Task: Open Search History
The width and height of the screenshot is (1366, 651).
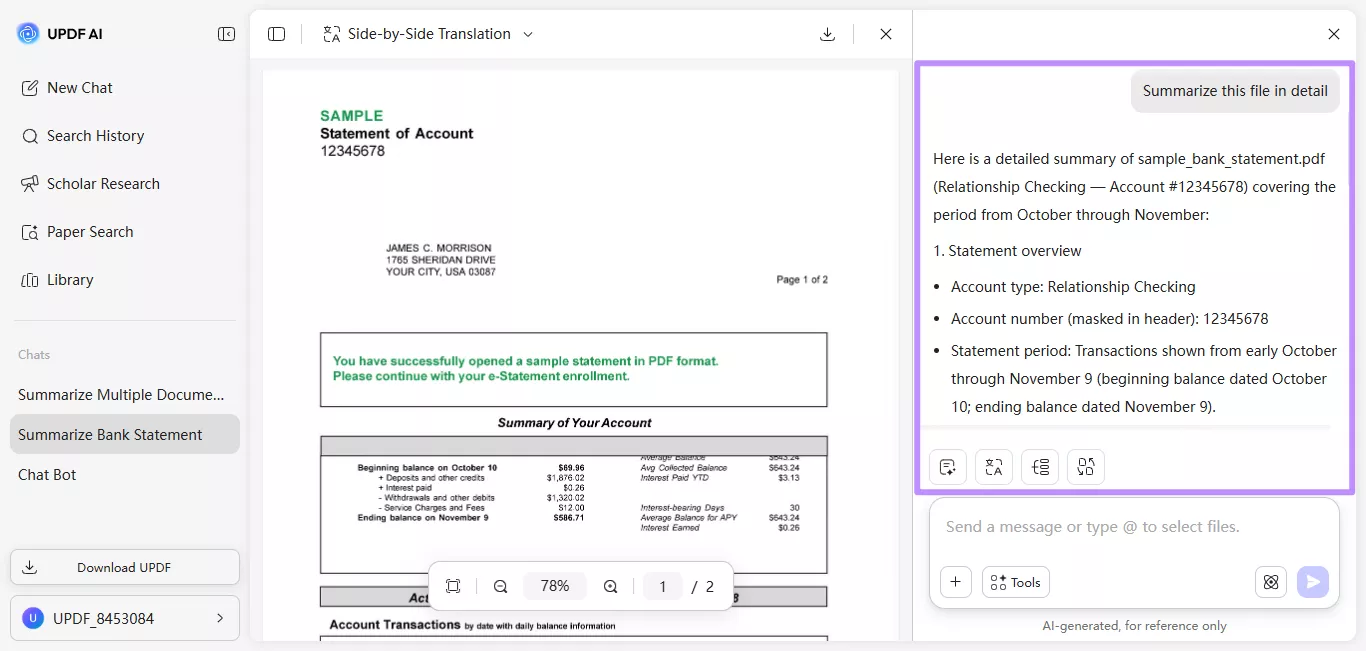Action: [82, 136]
